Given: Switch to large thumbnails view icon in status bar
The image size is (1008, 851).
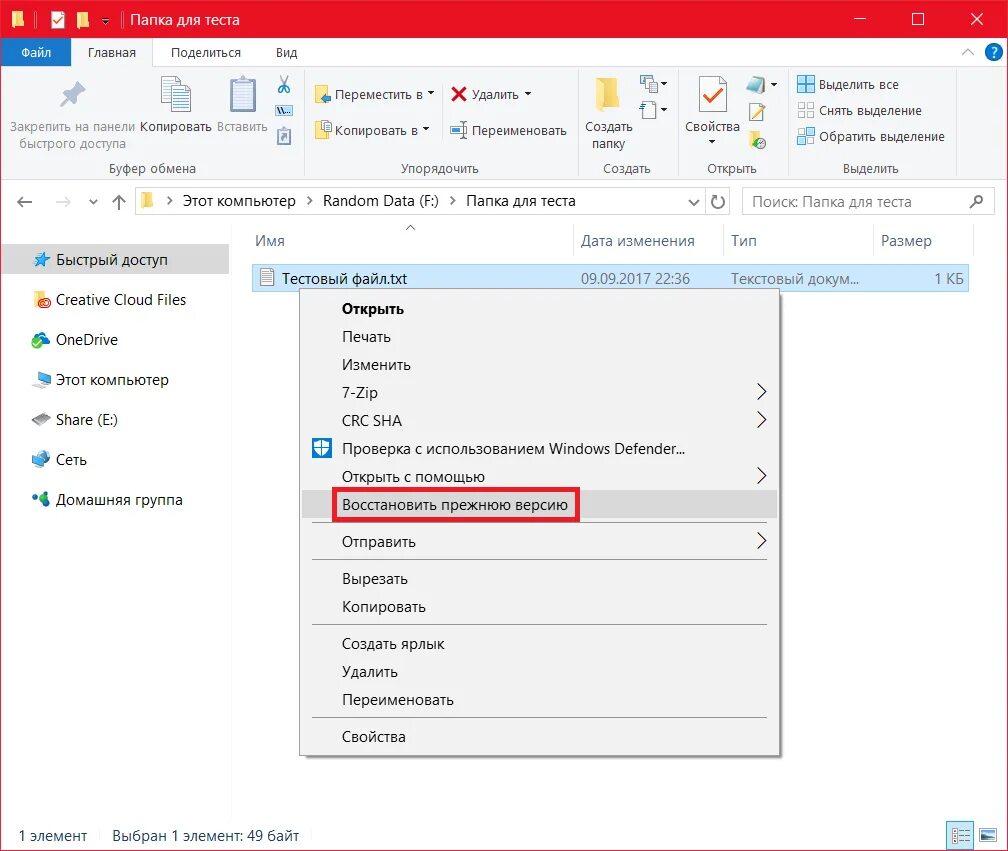Looking at the screenshot, I should click(987, 836).
